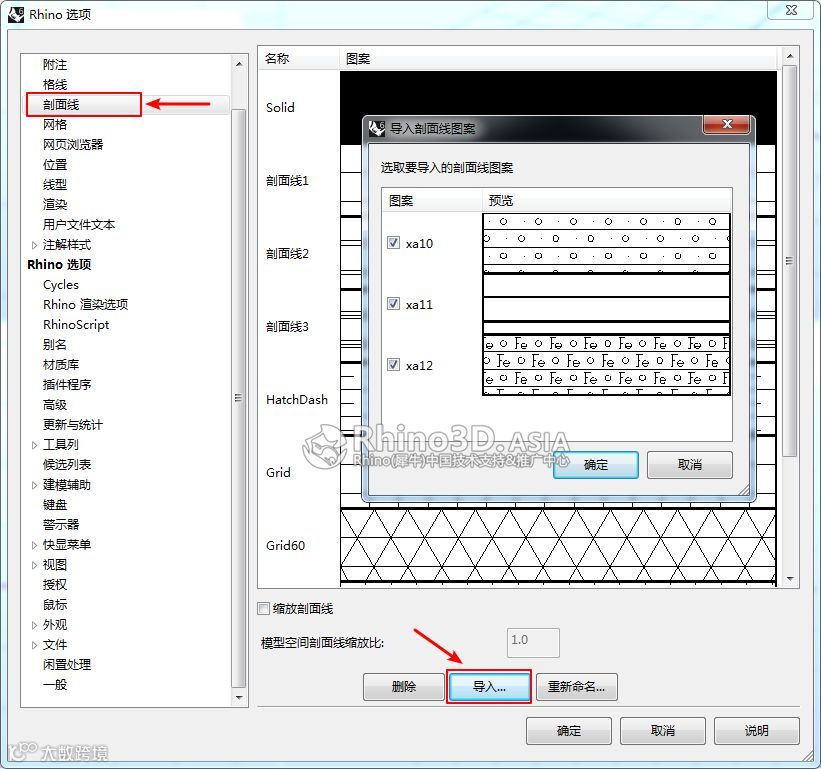Expand the 文件 tree node
821x769 pixels.
click(x=34, y=645)
